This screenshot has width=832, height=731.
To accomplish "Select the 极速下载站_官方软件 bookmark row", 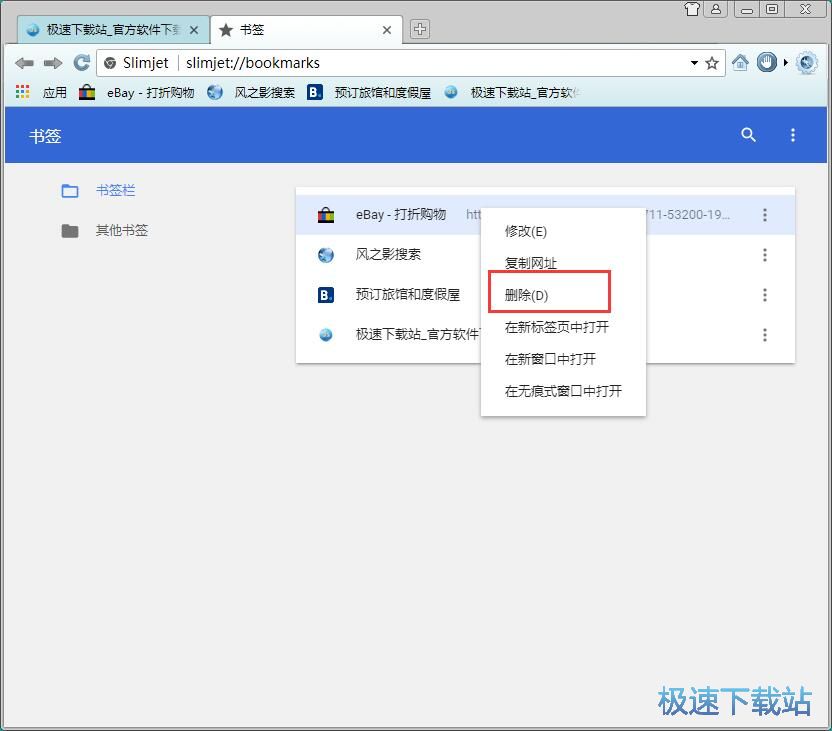I will tap(545, 335).
